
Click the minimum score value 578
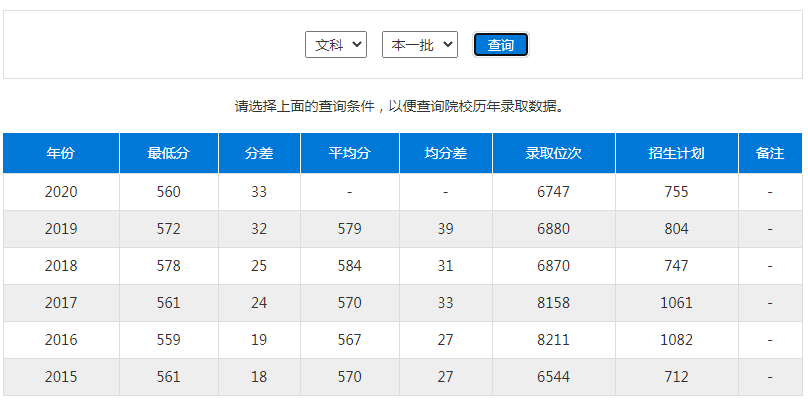pyautogui.click(x=168, y=266)
